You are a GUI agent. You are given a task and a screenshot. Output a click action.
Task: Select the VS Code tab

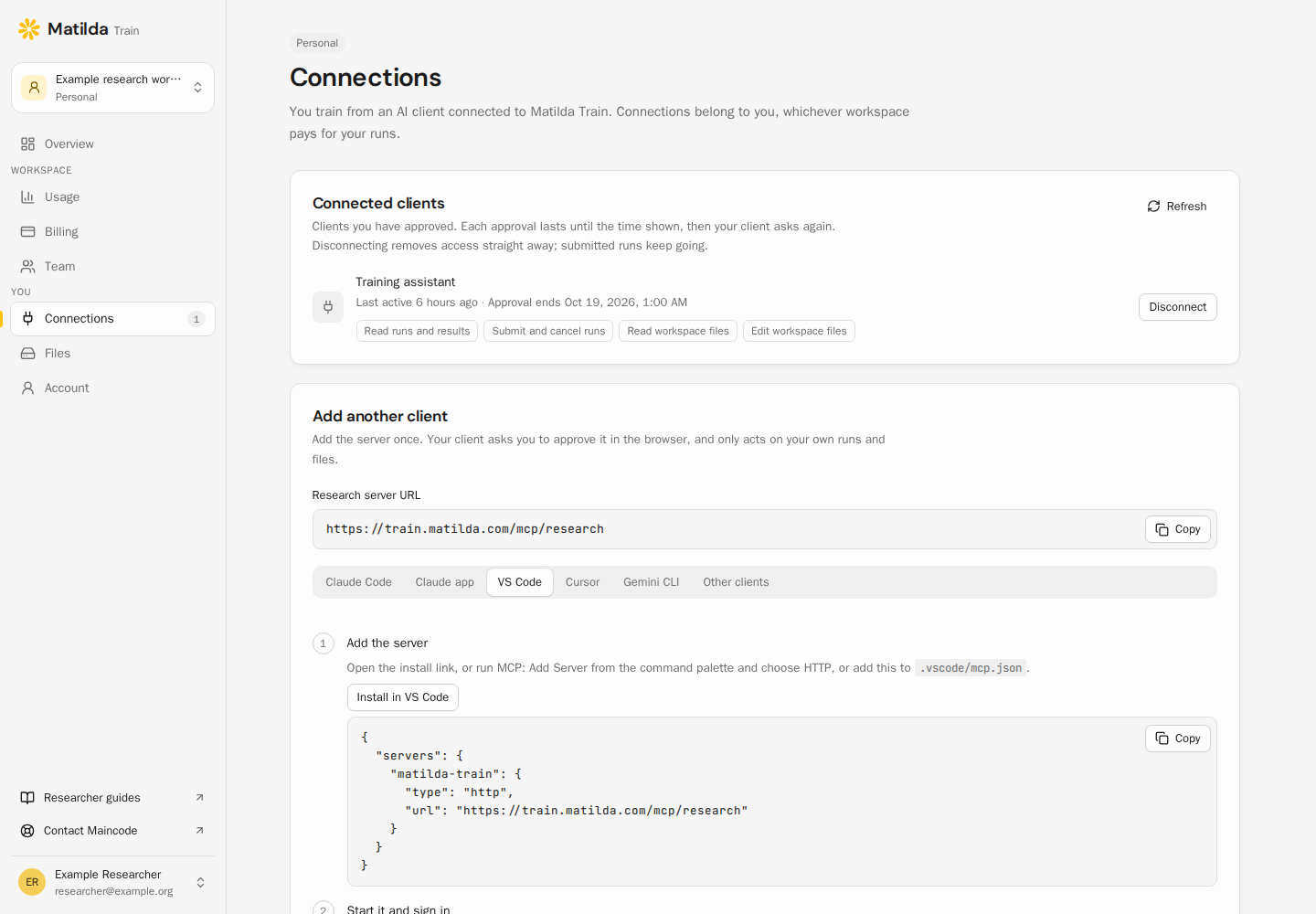click(519, 582)
